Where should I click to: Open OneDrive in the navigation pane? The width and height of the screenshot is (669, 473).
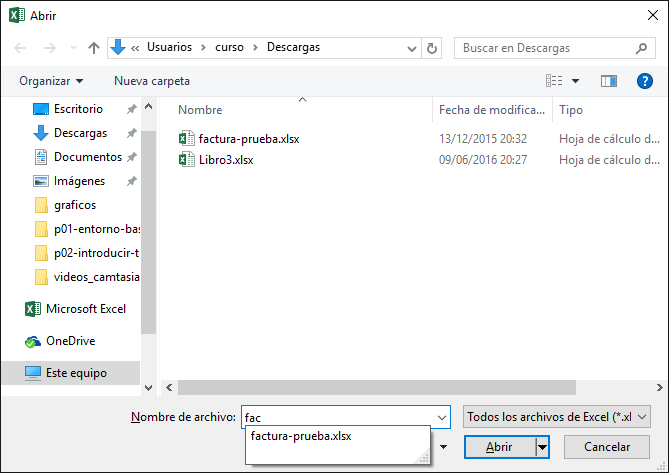point(70,341)
